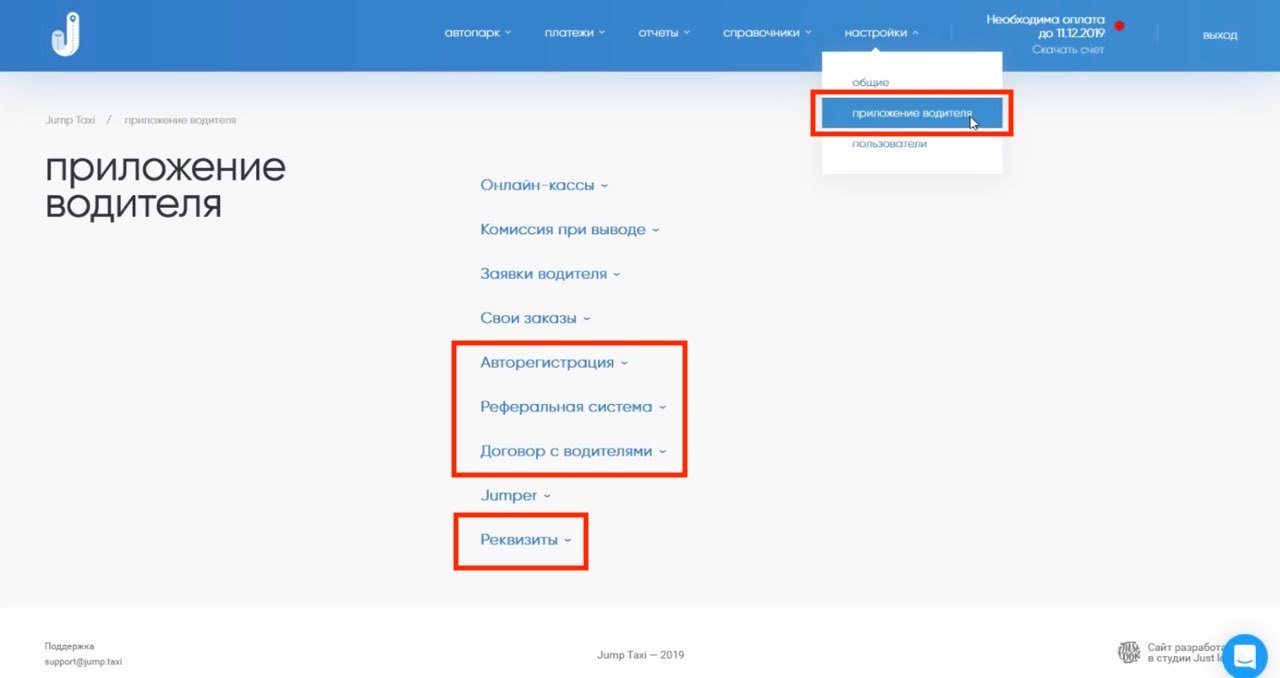This screenshot has width=1280, height=678.
Task: Expand the Авторегистрация section
Action: pos(553,362)
